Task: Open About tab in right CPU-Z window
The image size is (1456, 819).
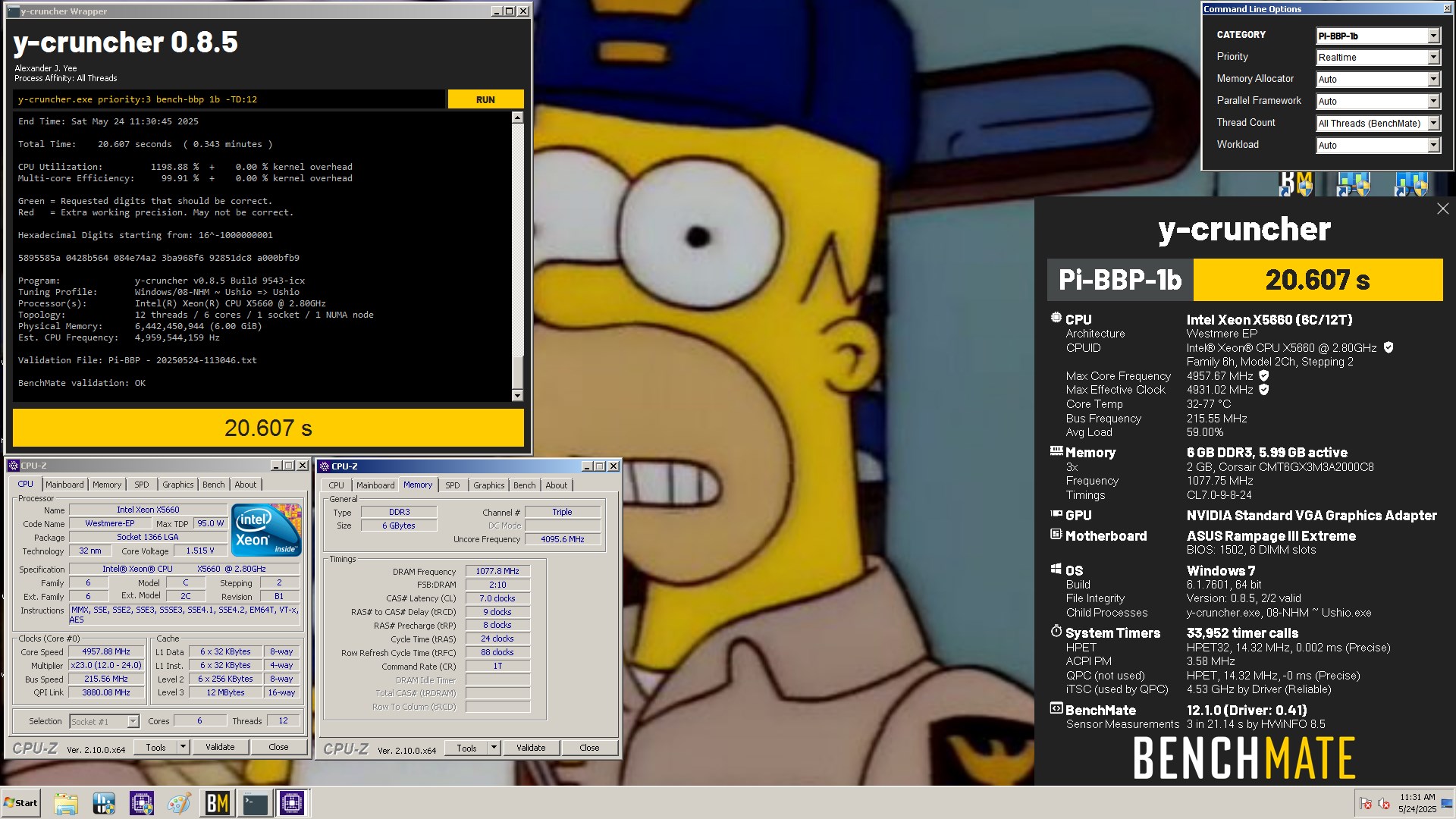Action: [556, 486]
